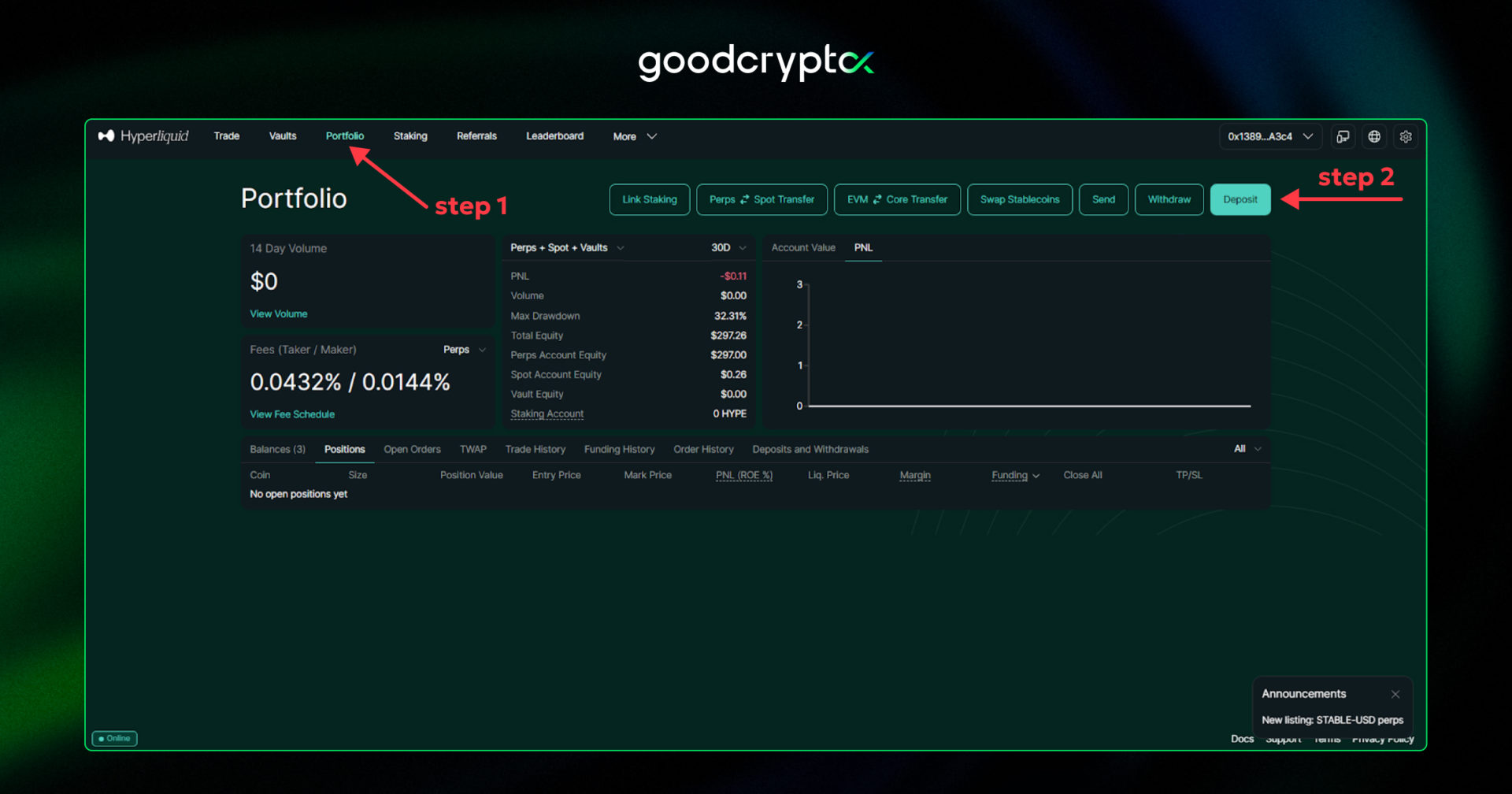Click the Online status indicator
The image size is (1512, 794).
click(x=114, y=738)
